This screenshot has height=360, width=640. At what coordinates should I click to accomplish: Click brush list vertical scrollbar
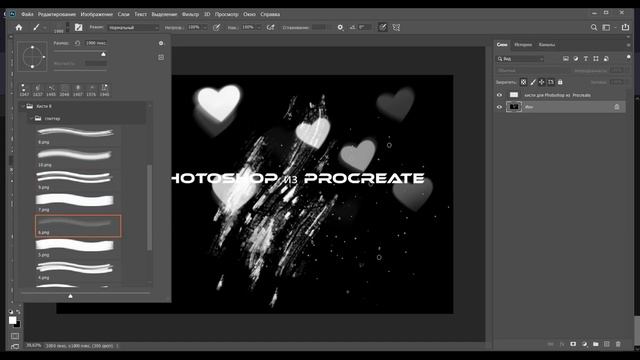point(149,207)
